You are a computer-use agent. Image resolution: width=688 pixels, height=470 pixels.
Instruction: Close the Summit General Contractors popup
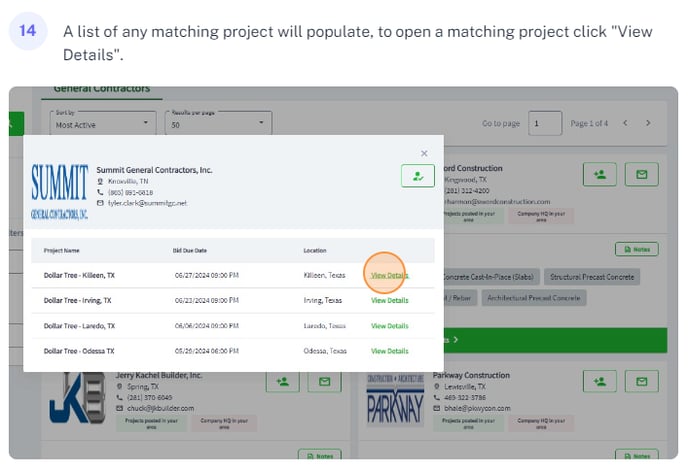point(424,153)
